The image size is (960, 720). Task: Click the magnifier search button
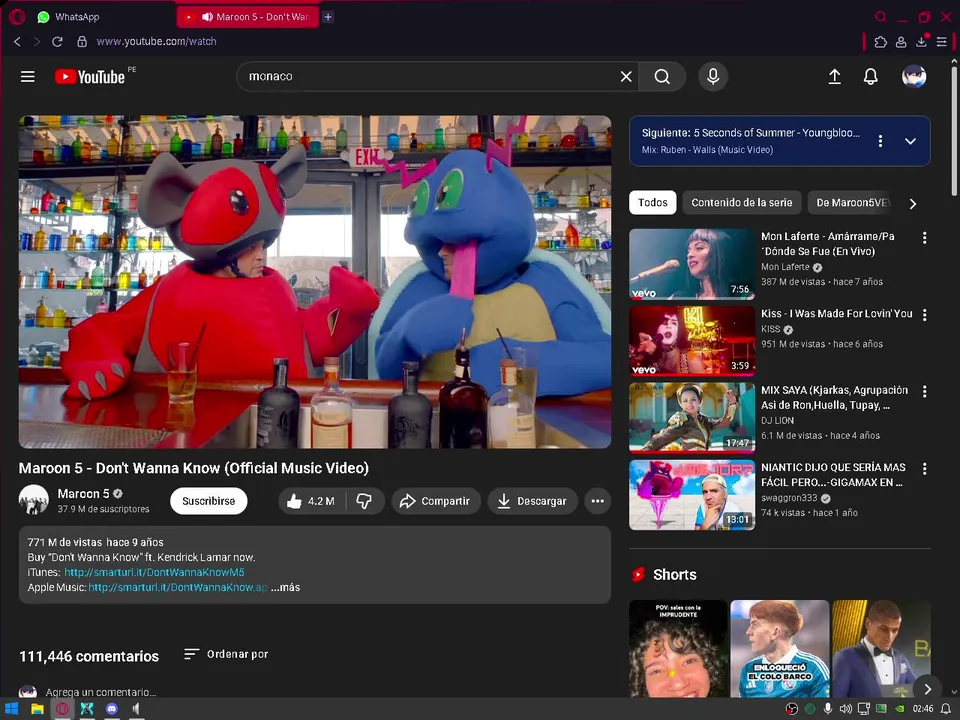(662, 77)
